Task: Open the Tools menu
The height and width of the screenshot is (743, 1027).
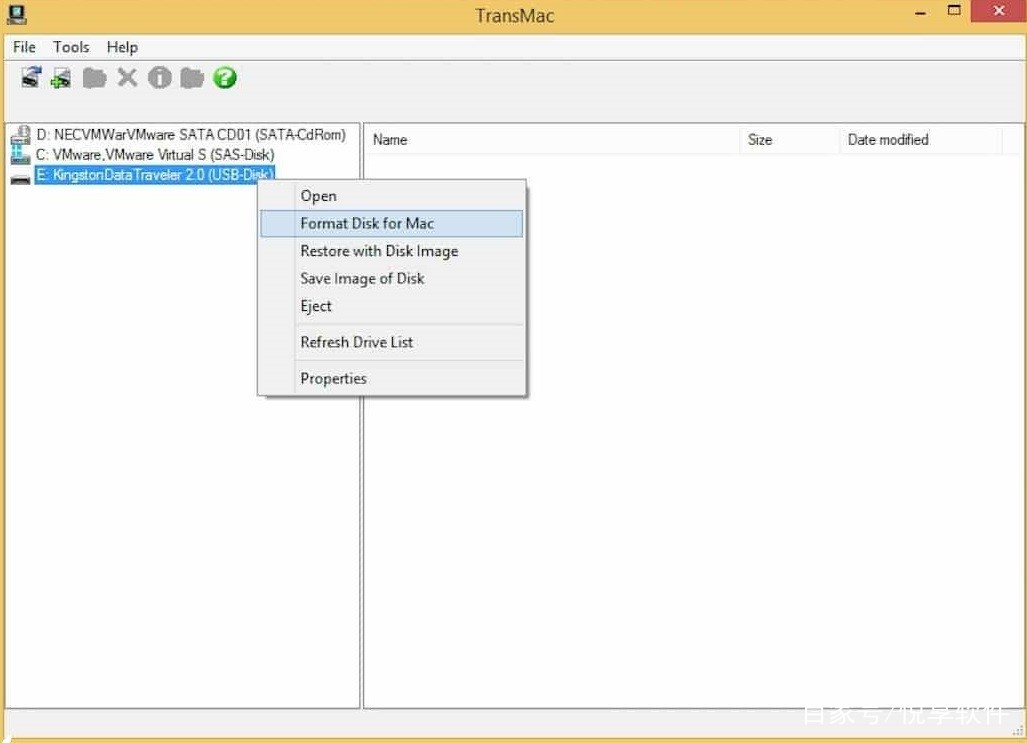Action: (71, 47)
